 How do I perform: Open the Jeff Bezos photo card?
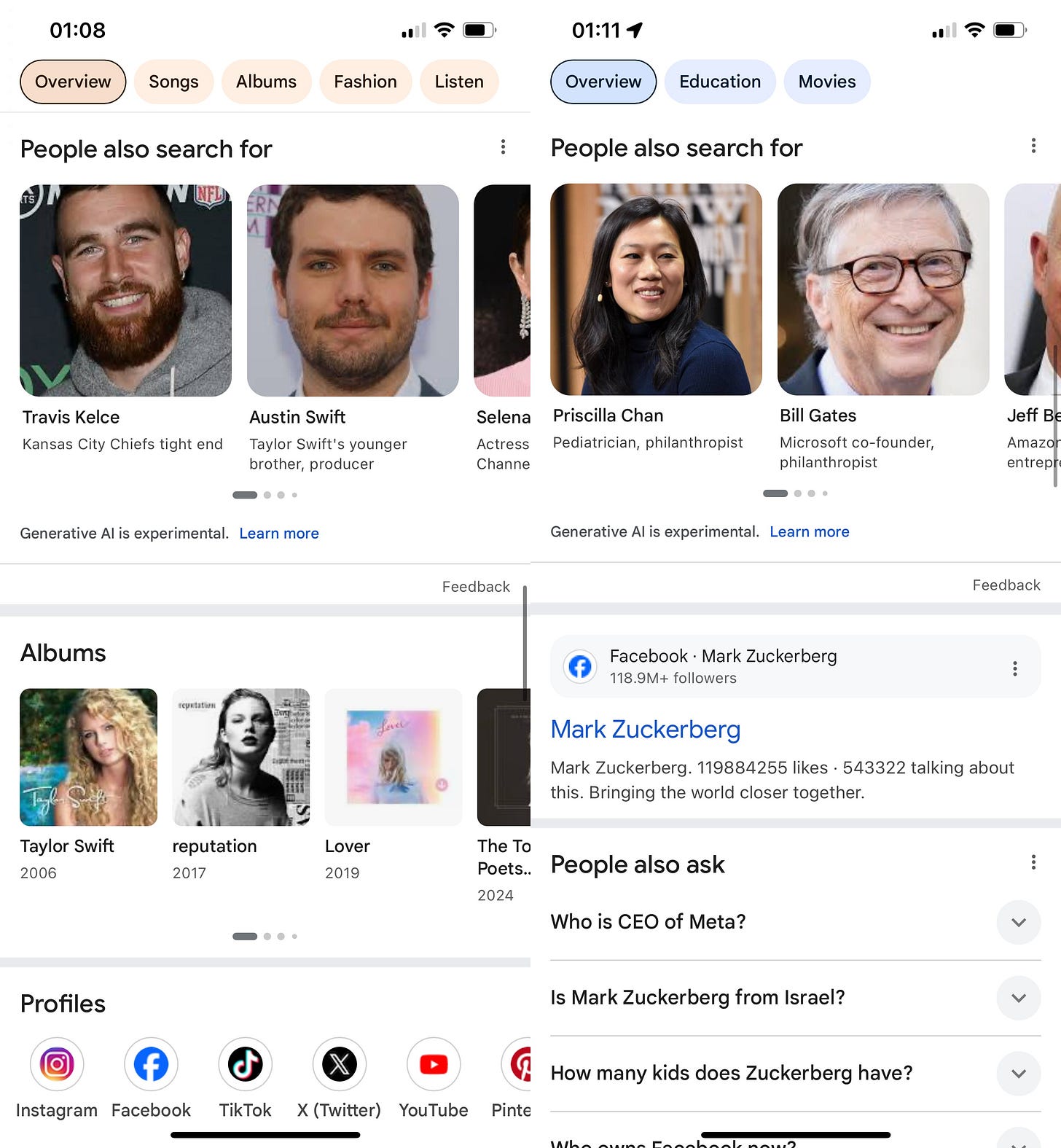1033,289
